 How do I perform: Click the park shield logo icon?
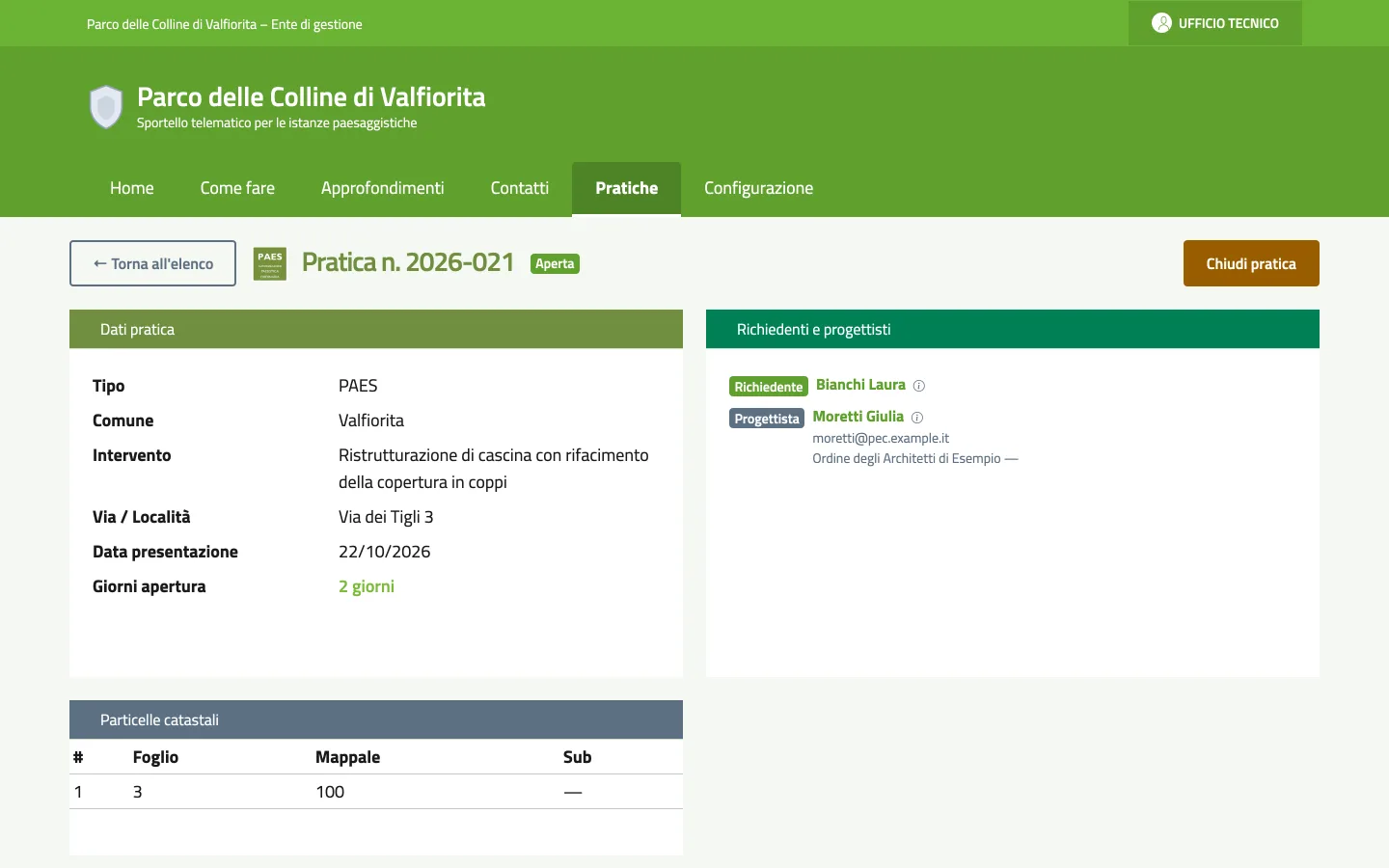point(106,107)
